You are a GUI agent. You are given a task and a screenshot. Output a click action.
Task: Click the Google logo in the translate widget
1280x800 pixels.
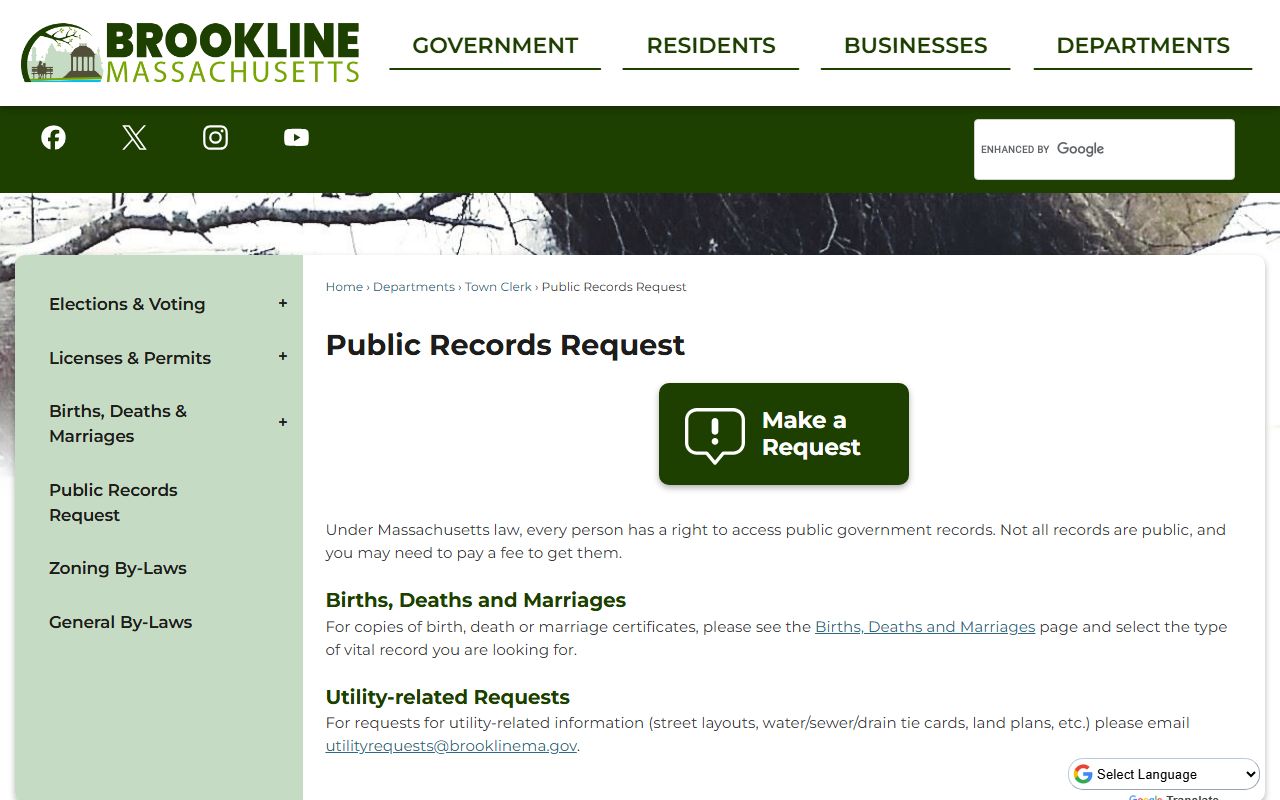(x=1083, y=774)
